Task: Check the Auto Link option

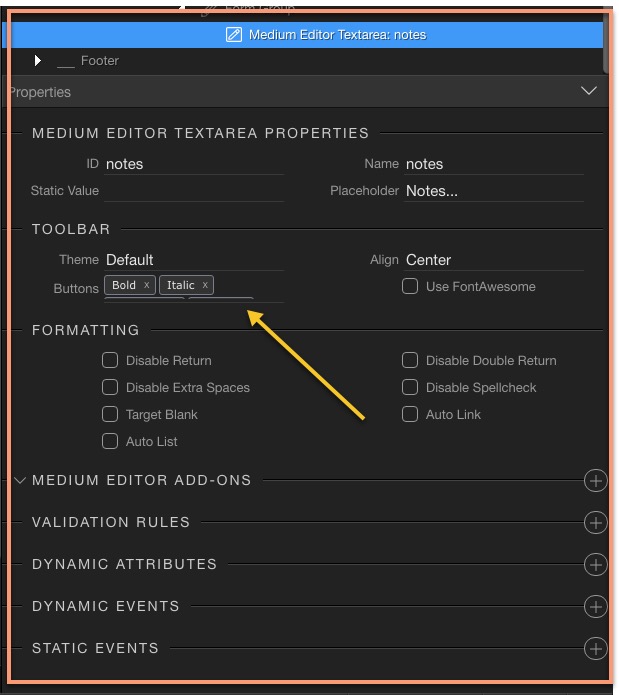Action: [410, 415]
